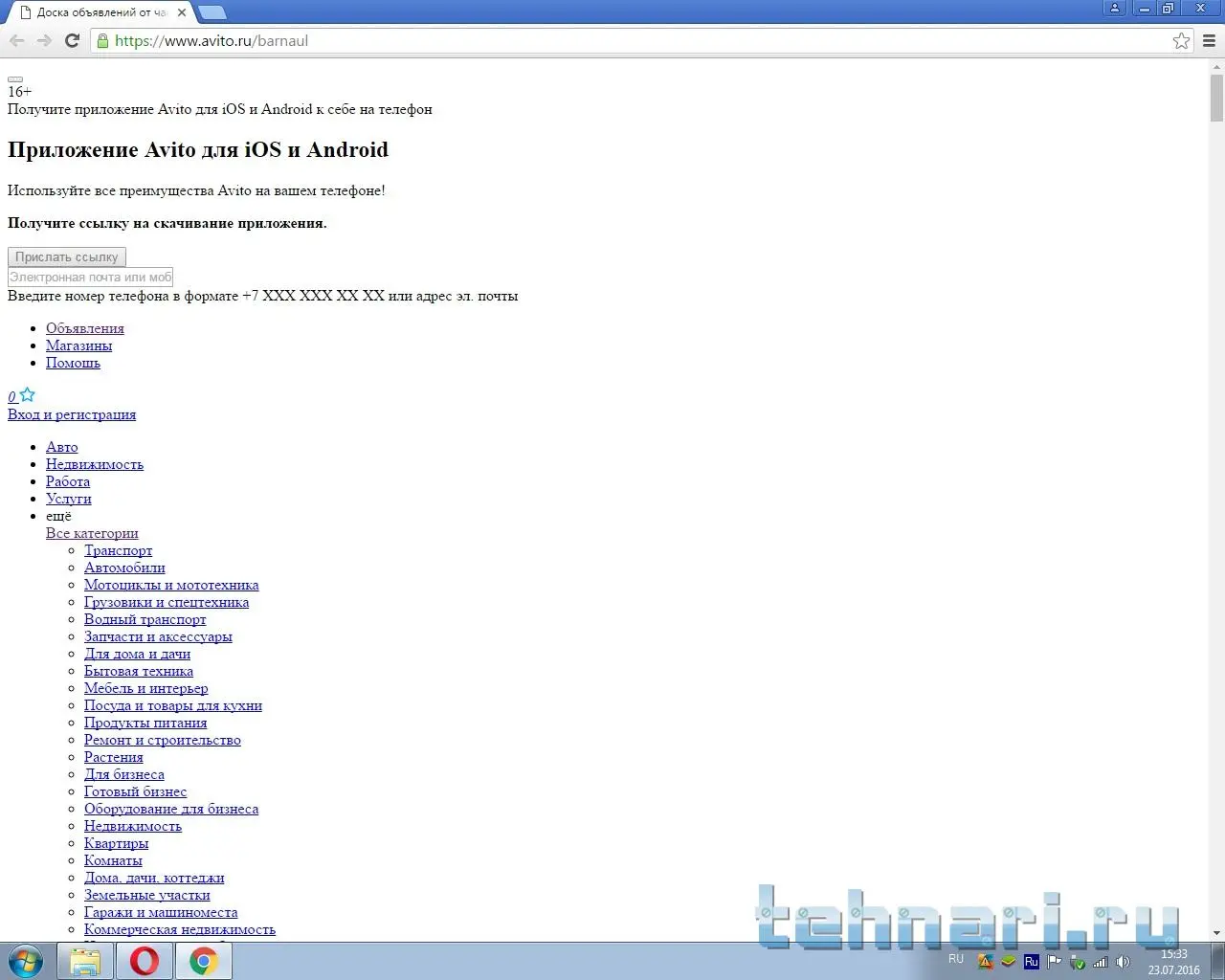Click the blue favorites star beside 0
1225x980 pixels.
coord(28,394)
